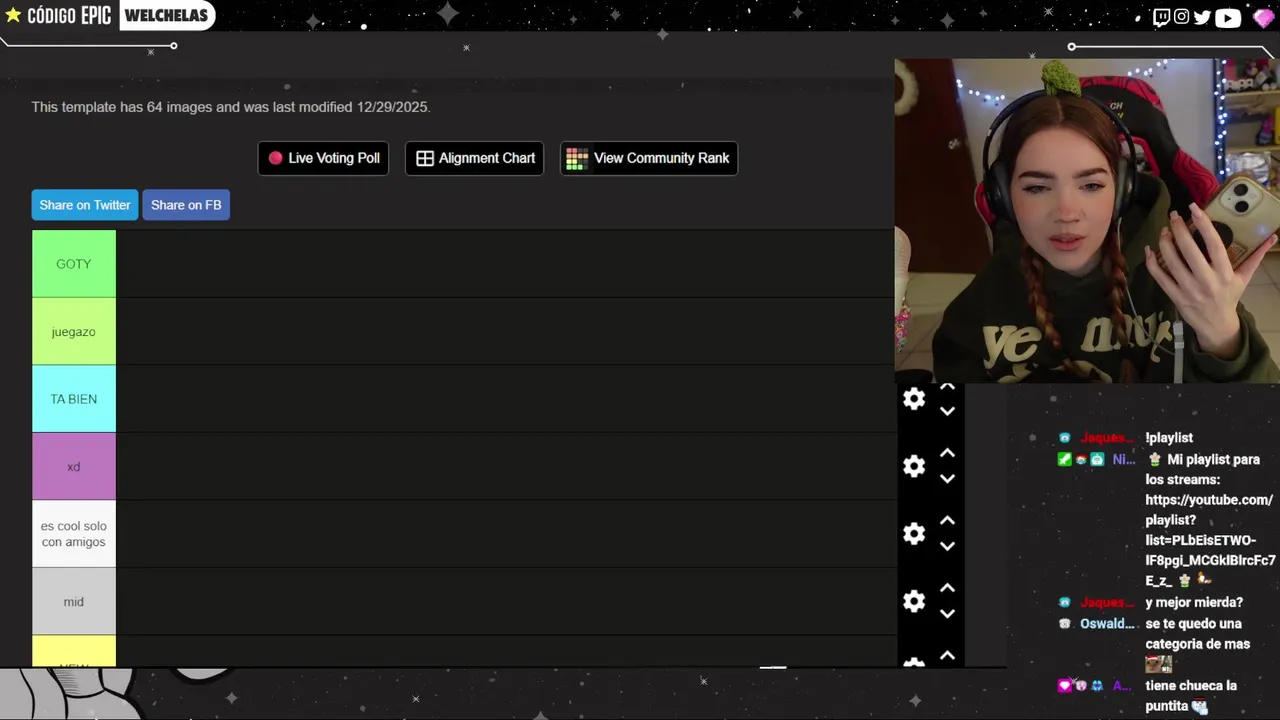Click the streamer webcam feed
1280x720 pixels.
point(1087,220)
